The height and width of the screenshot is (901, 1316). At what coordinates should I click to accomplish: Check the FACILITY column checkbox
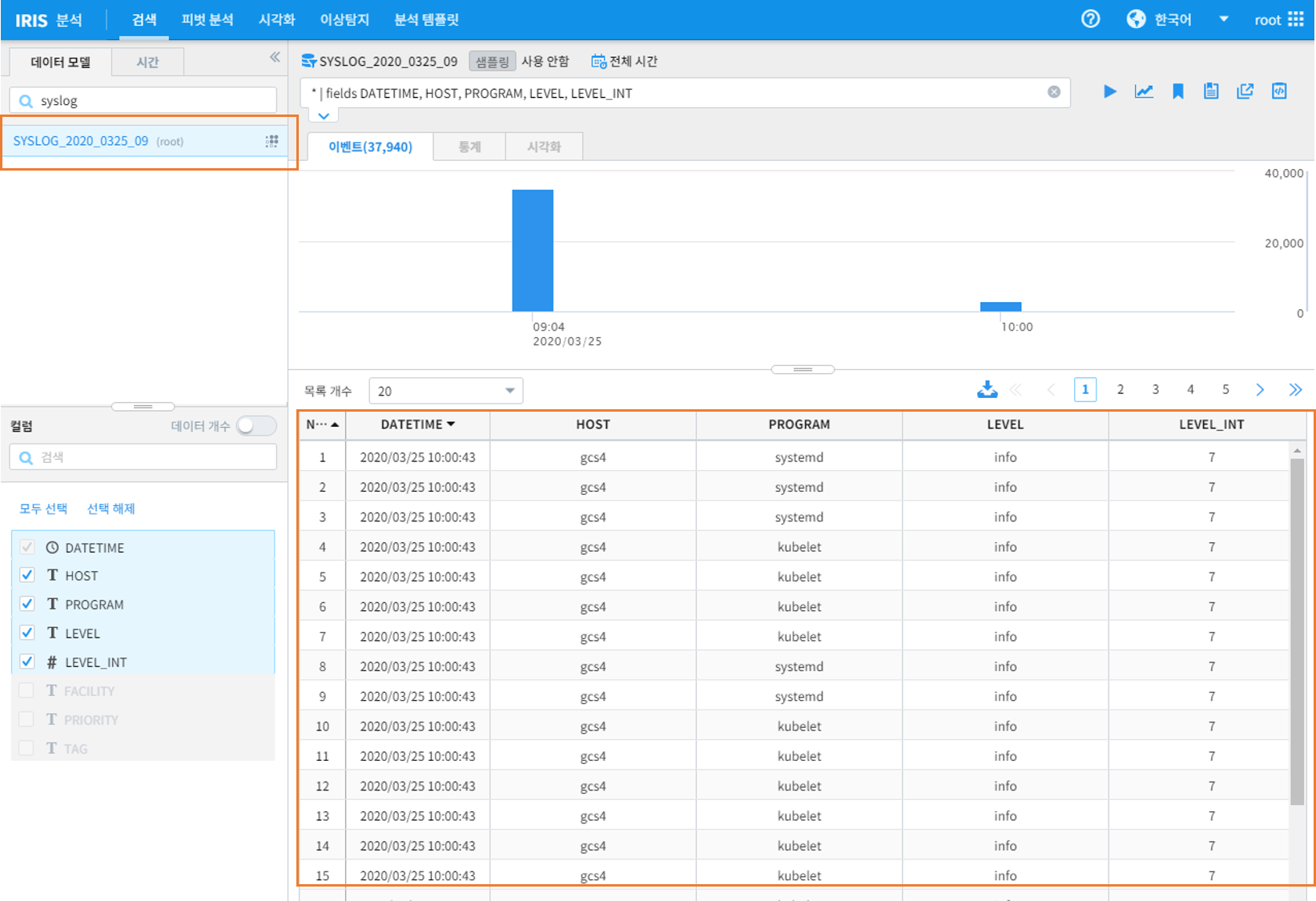tap(26, 690)
